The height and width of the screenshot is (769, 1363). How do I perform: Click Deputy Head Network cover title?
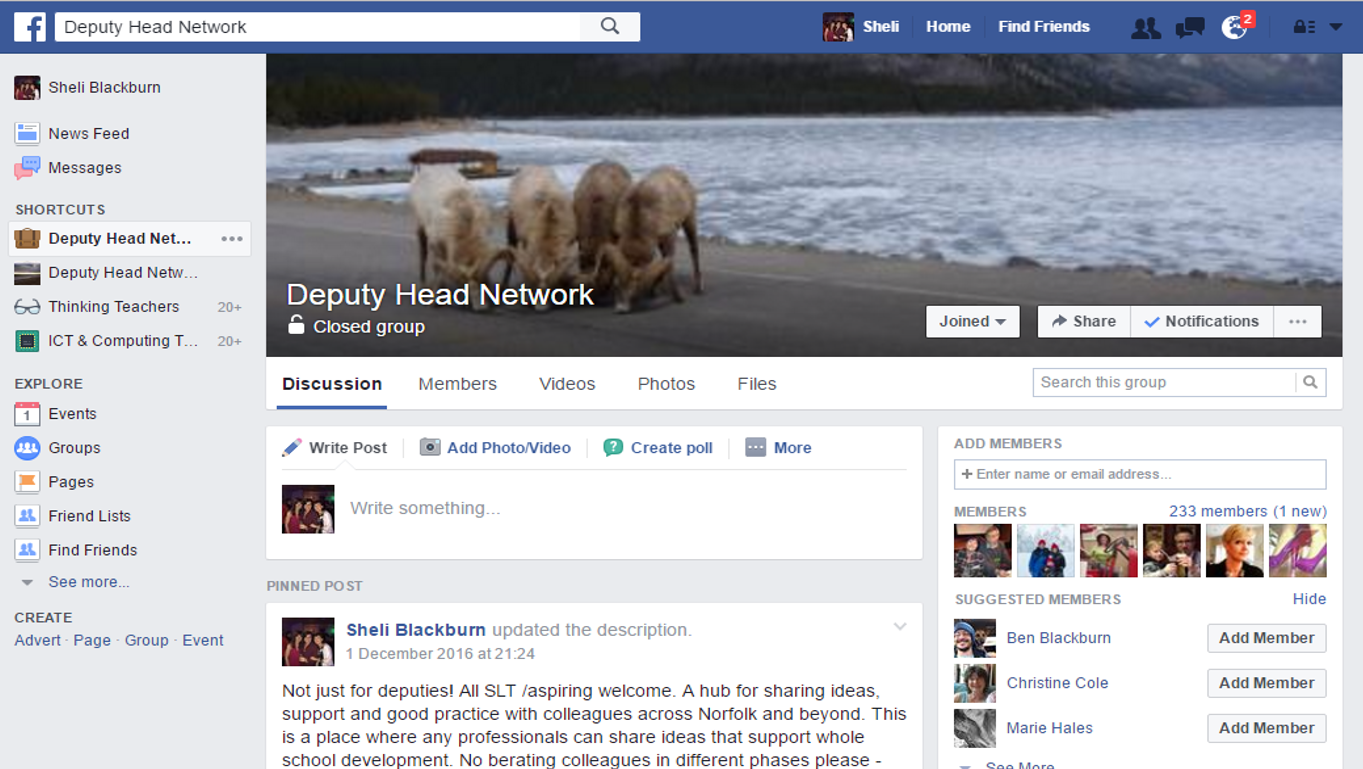(440, 295)
